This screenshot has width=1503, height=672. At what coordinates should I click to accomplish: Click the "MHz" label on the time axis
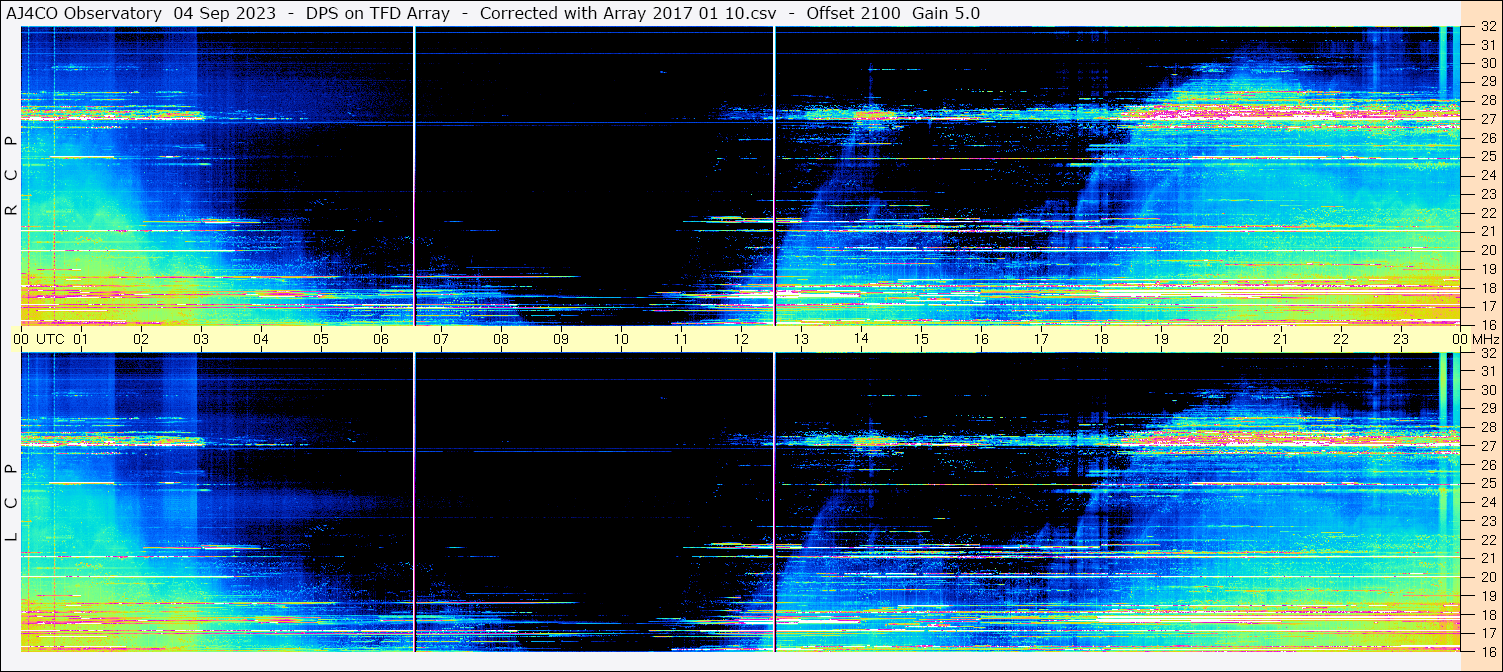(1486, 339)
